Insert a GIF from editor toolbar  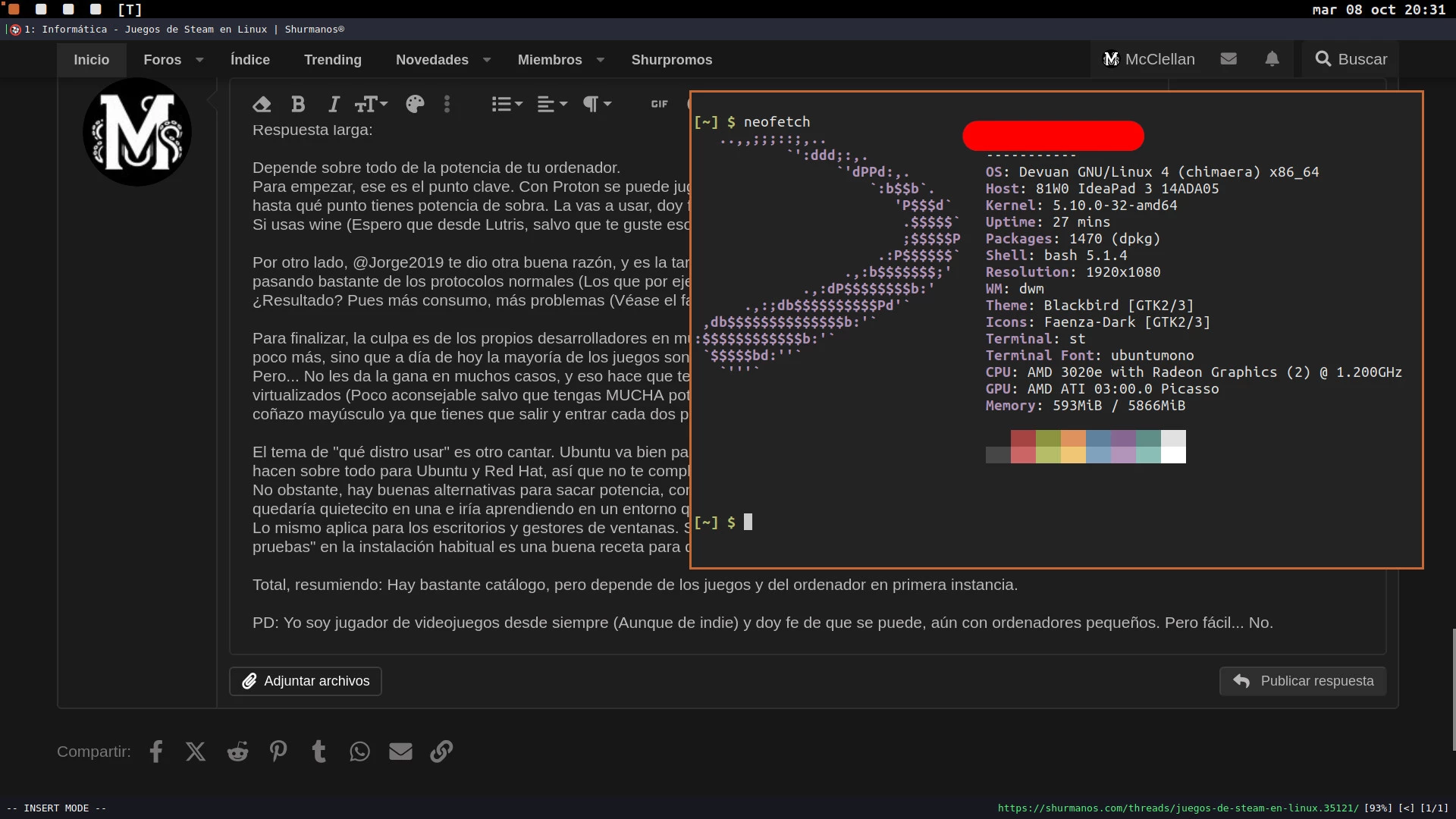point(659,104)
